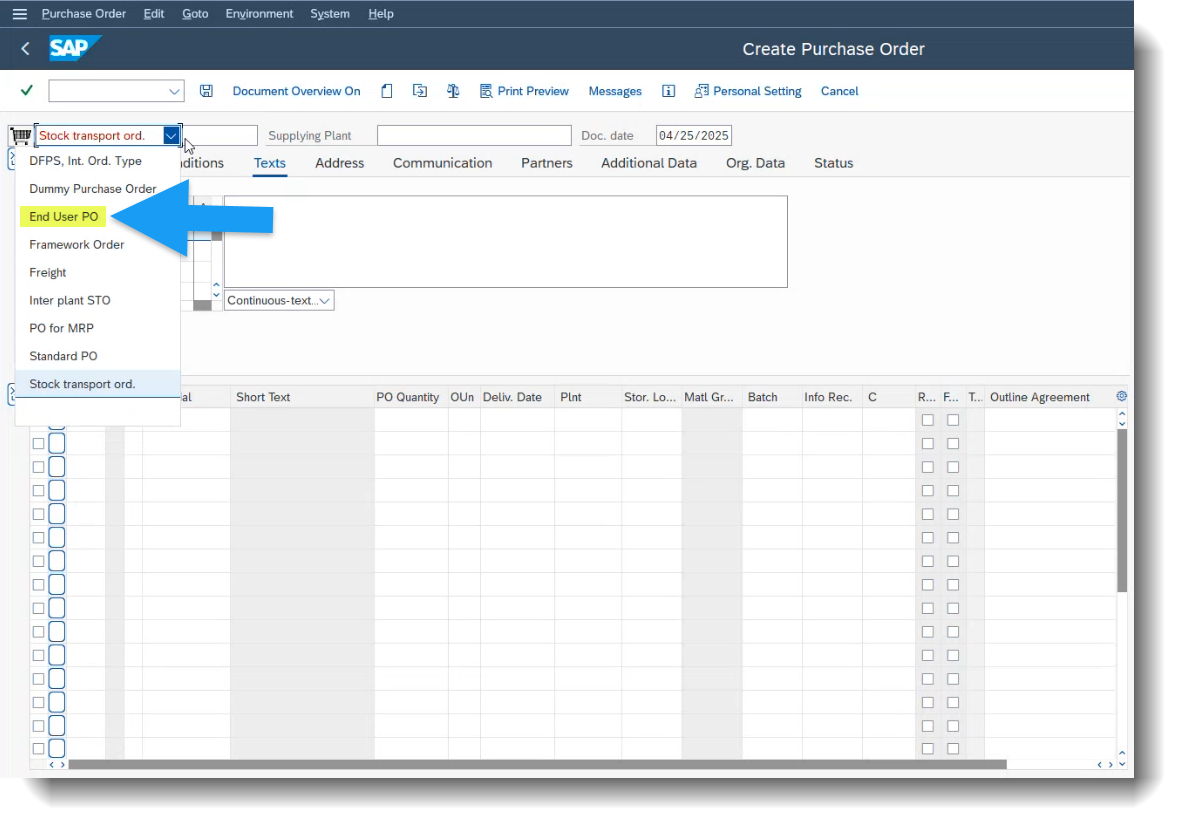
Task: Pick Standard PO option
Action: coord(98,356)
